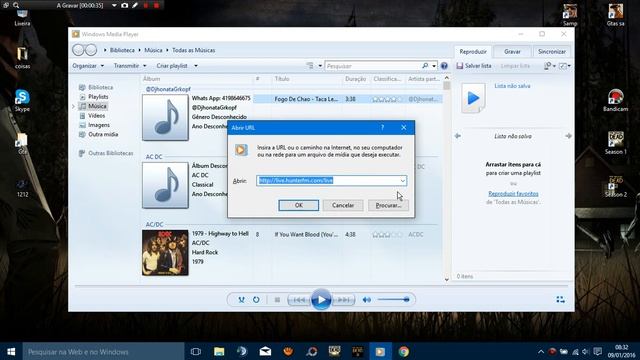Open the Bandicam desktop icon

(615, 100)
